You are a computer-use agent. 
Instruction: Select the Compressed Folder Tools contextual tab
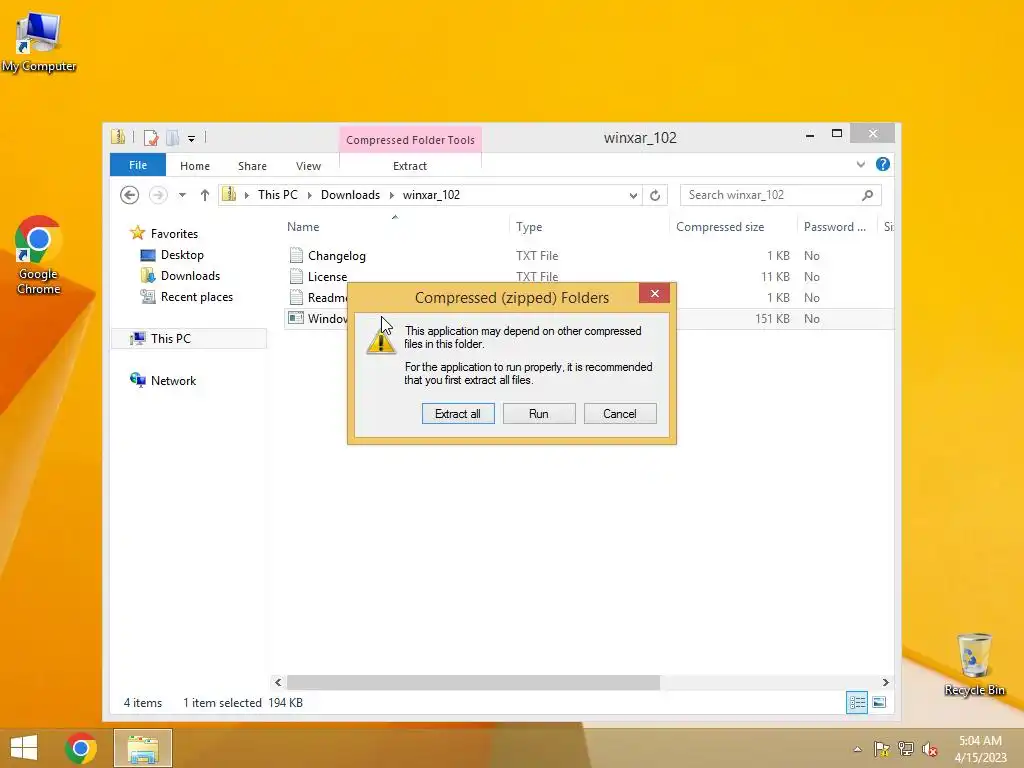pos(410,140)
